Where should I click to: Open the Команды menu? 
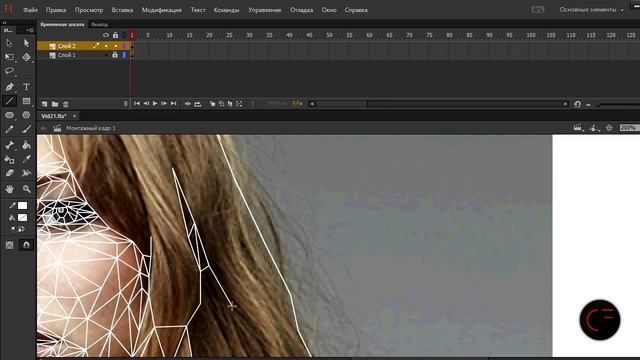click(x=227, y=10)
